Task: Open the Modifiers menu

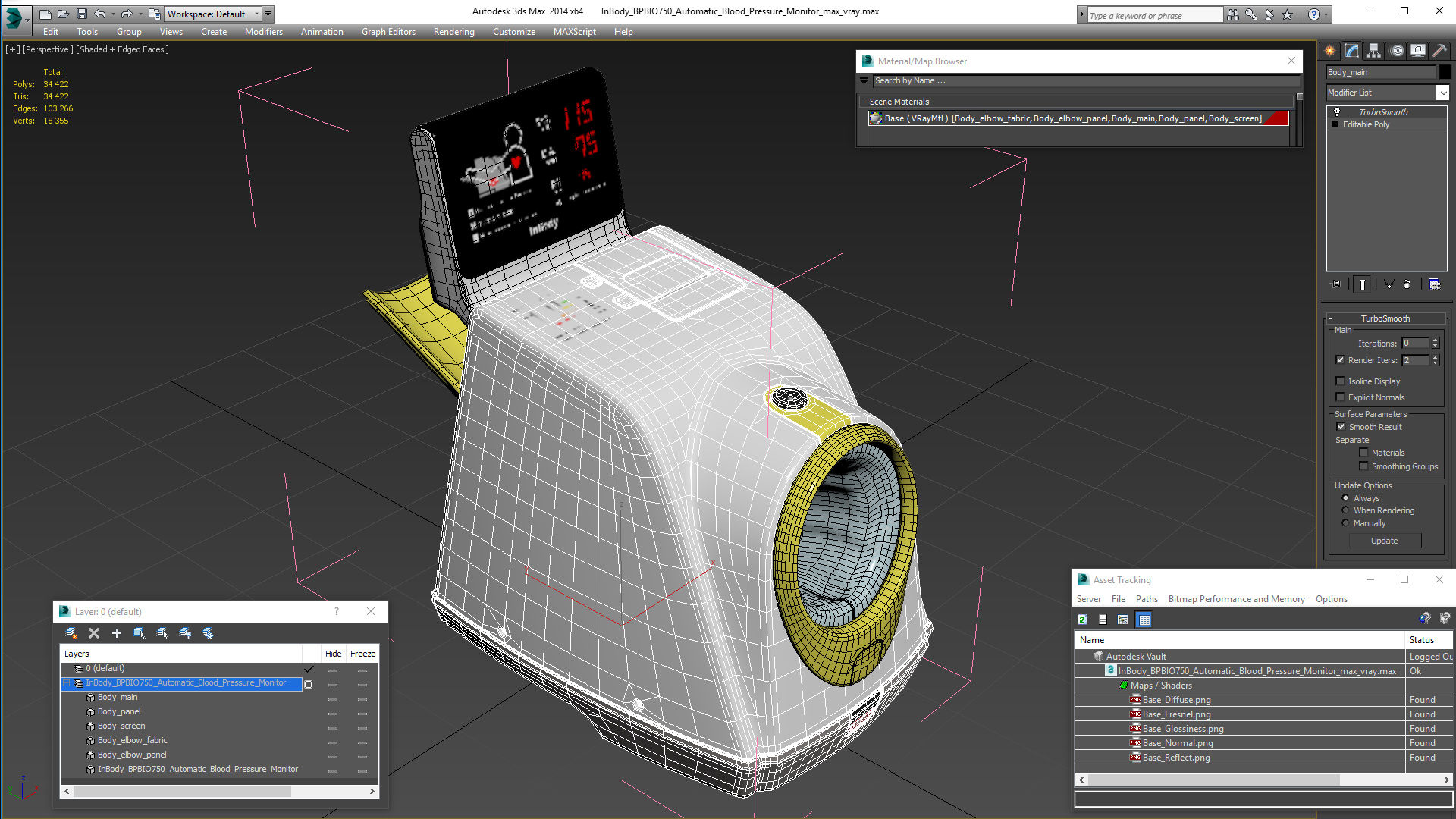Action: (263, 32)
